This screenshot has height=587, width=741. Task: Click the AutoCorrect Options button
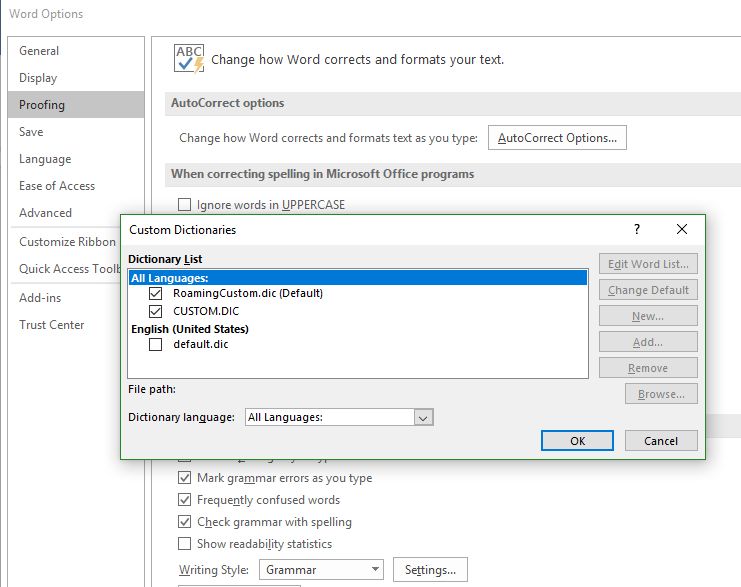click(557, 138)
